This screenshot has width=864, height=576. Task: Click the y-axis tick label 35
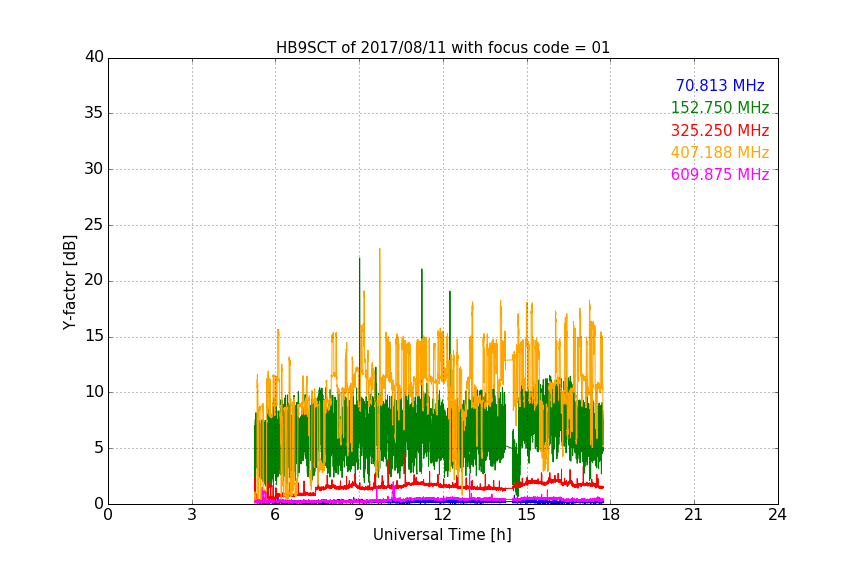(x=94, y=113)
